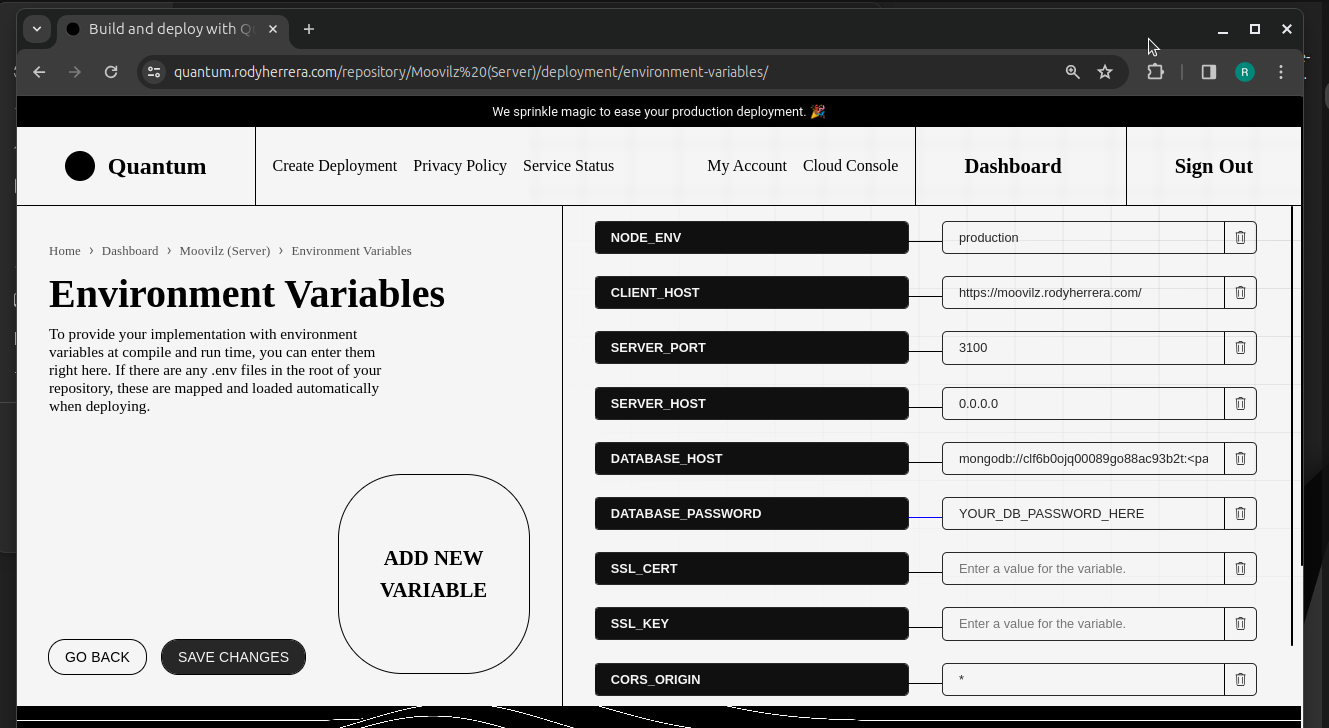
Task: Edit the CLIENT_HOST value field
Action: tap(1083, 293)
